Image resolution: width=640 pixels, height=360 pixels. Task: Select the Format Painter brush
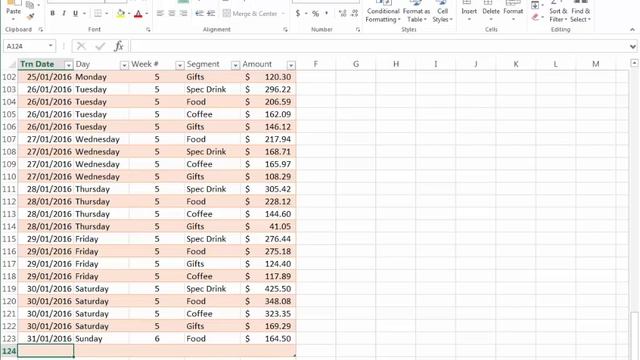(x=31, y=16)
